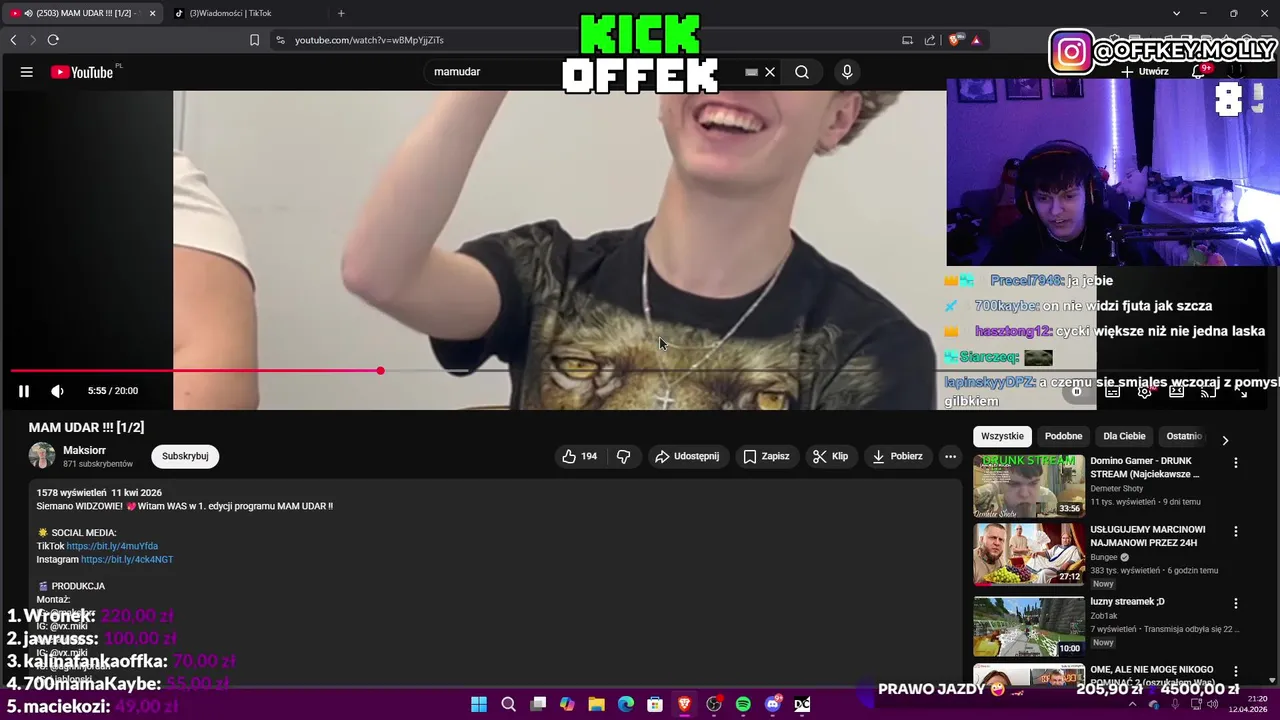Subscribe to Maksiorr with Subskrybuj
Image resolution: width=1280 pixels, height=720 pixels.
[x=185, y=456]
